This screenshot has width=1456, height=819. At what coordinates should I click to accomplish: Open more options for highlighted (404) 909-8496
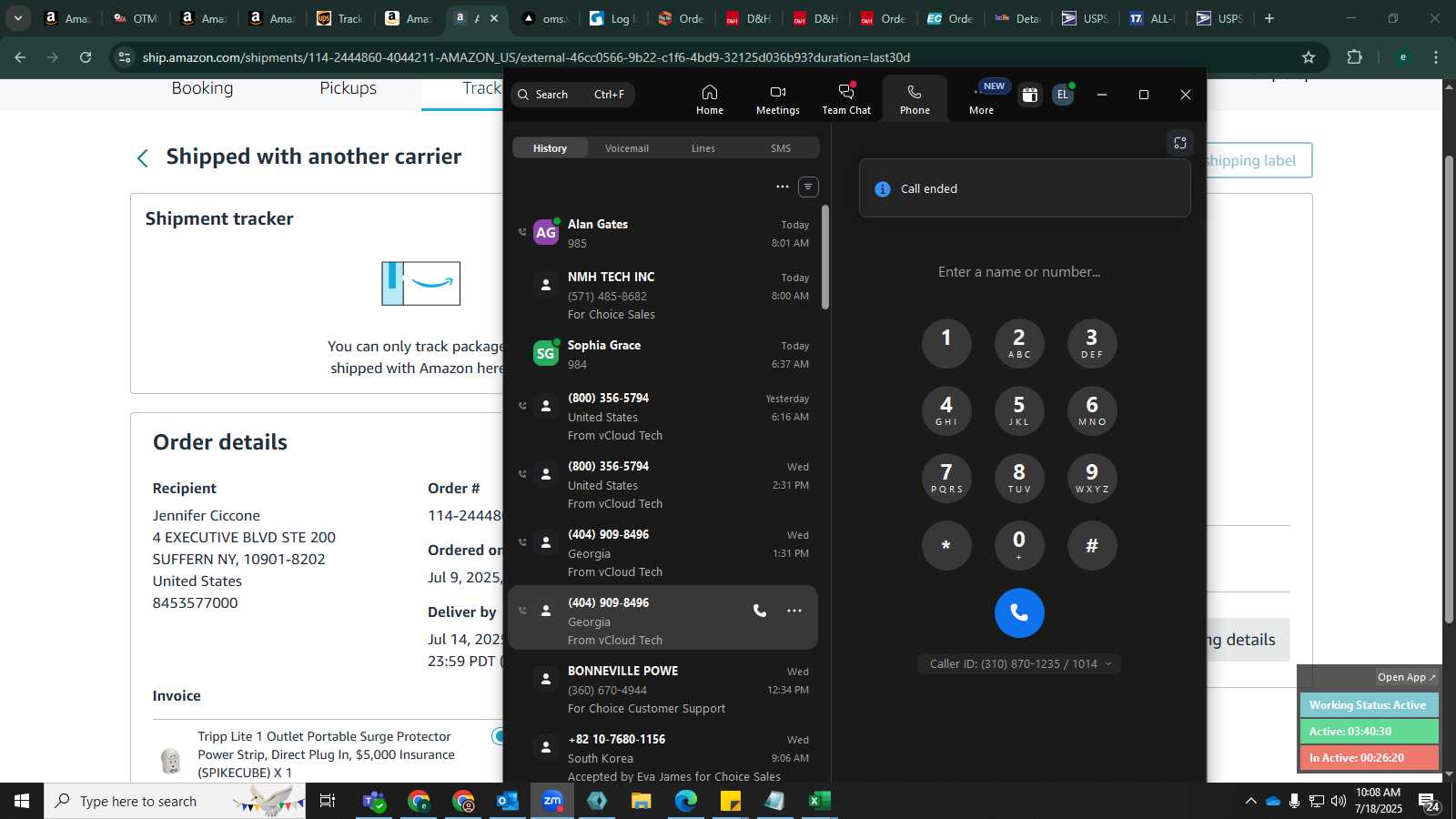[794, 611]
